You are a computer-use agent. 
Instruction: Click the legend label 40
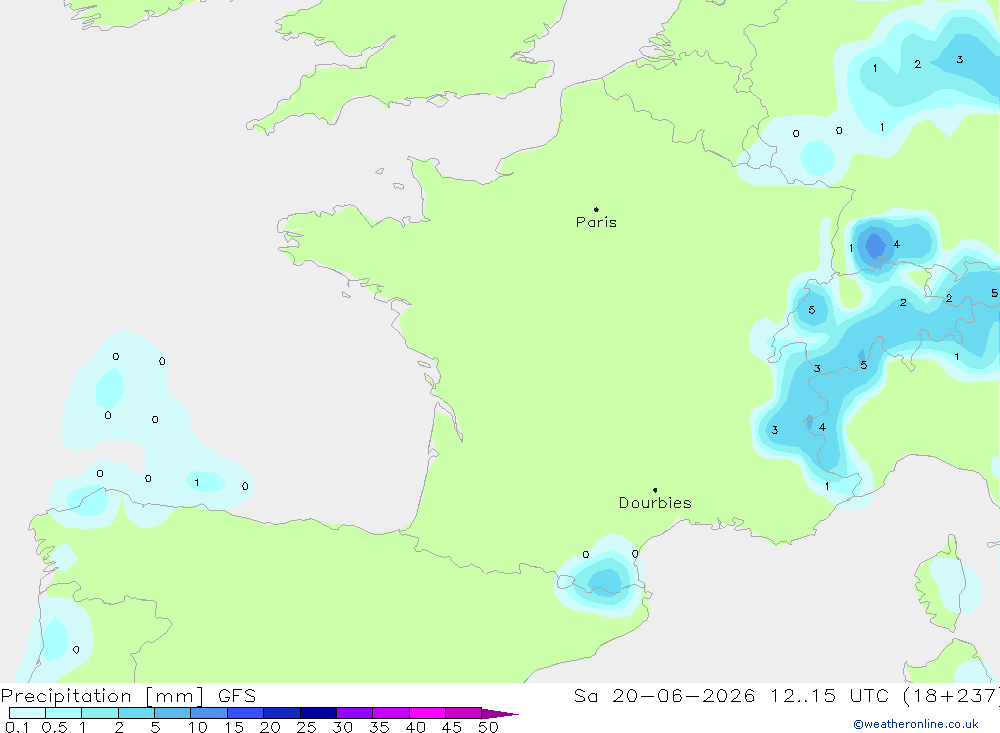(415, 727)
